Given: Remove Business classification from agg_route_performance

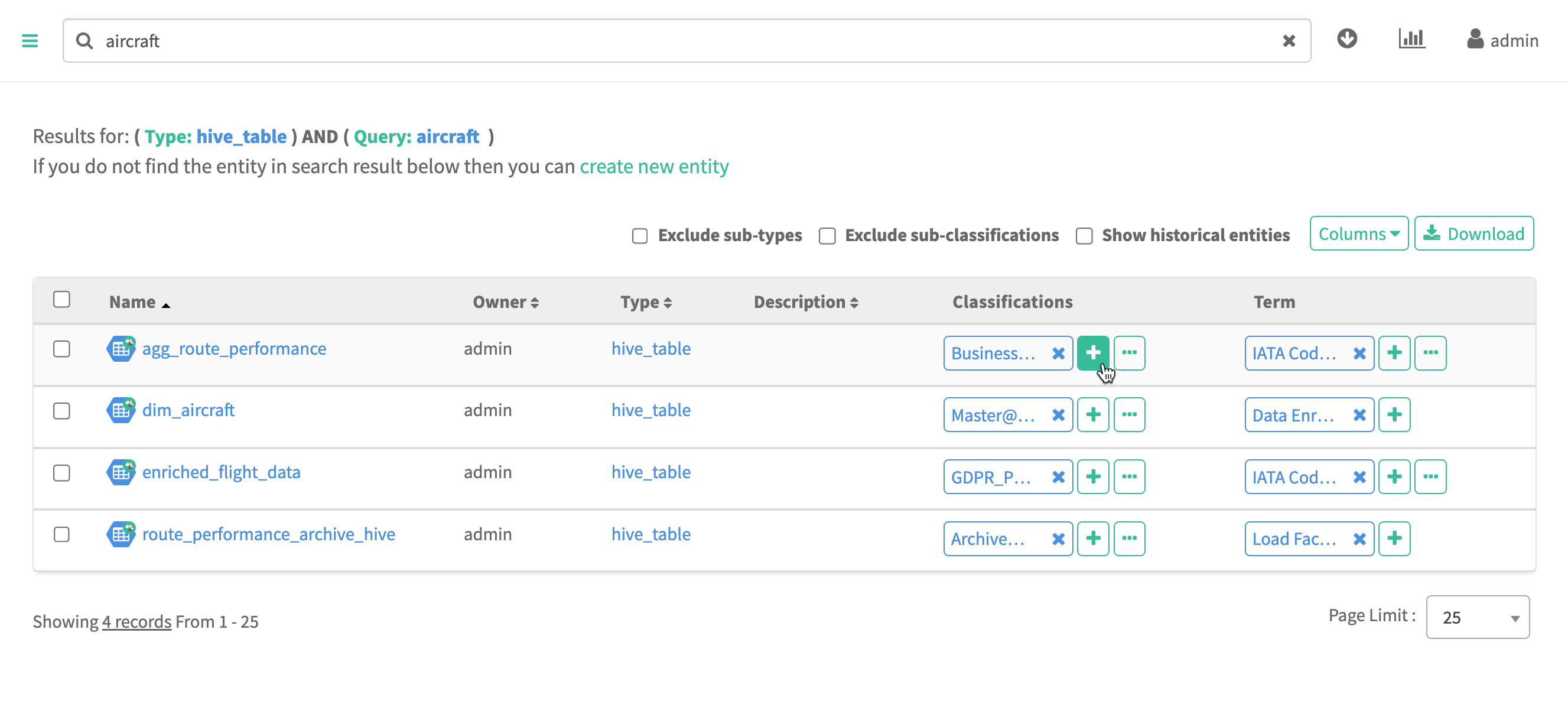Looking at the screenshot, I should (1058, 353).
